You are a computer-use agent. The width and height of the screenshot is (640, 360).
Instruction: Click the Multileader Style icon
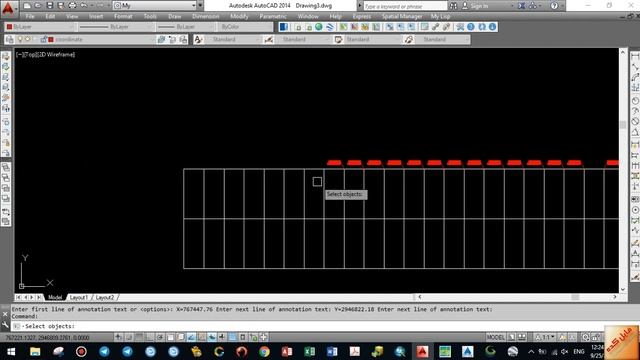click(409, 40)
